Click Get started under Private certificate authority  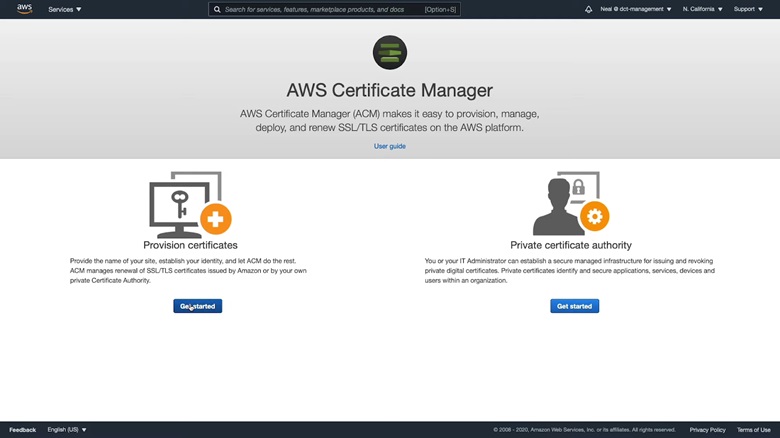coord(575,306)
